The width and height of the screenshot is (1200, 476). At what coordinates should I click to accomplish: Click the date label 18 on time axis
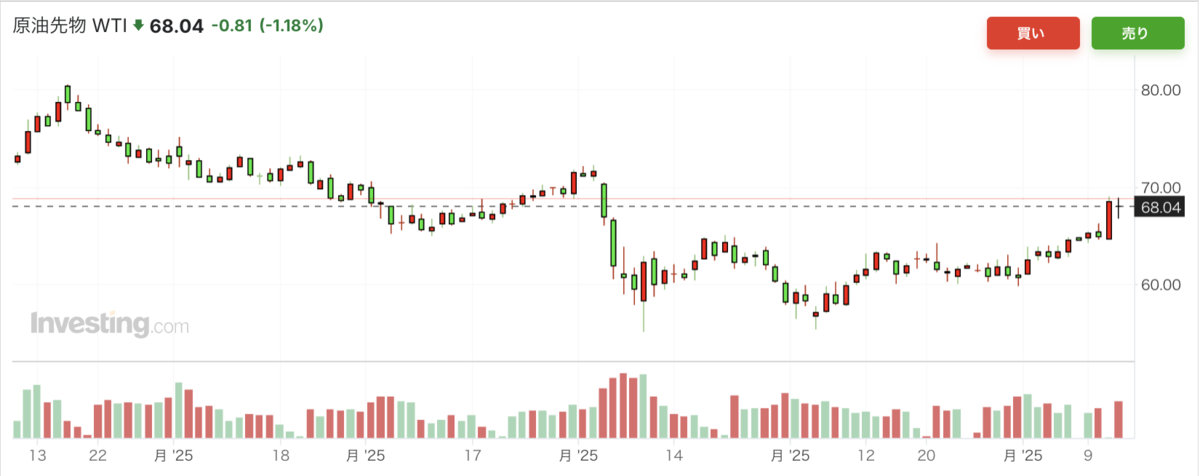tap(281, 454)
